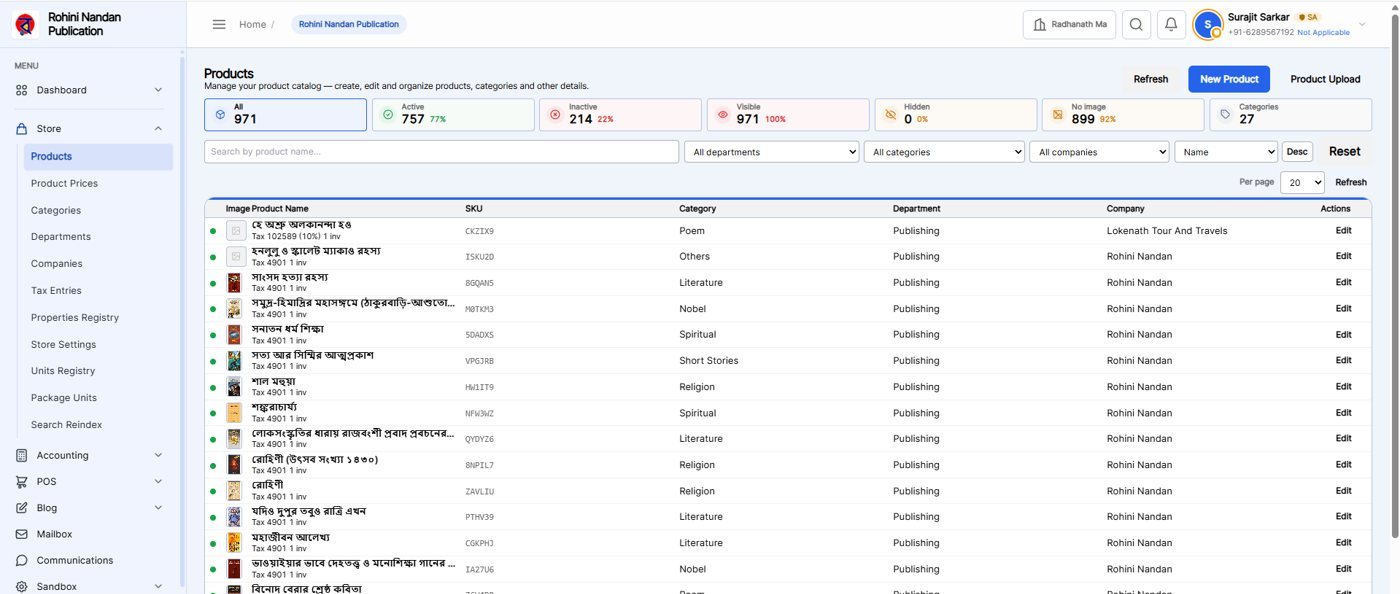Click the tag icon on Categories 27 card
This screenshot has height=594, width=1400.
pos(1226,115)
